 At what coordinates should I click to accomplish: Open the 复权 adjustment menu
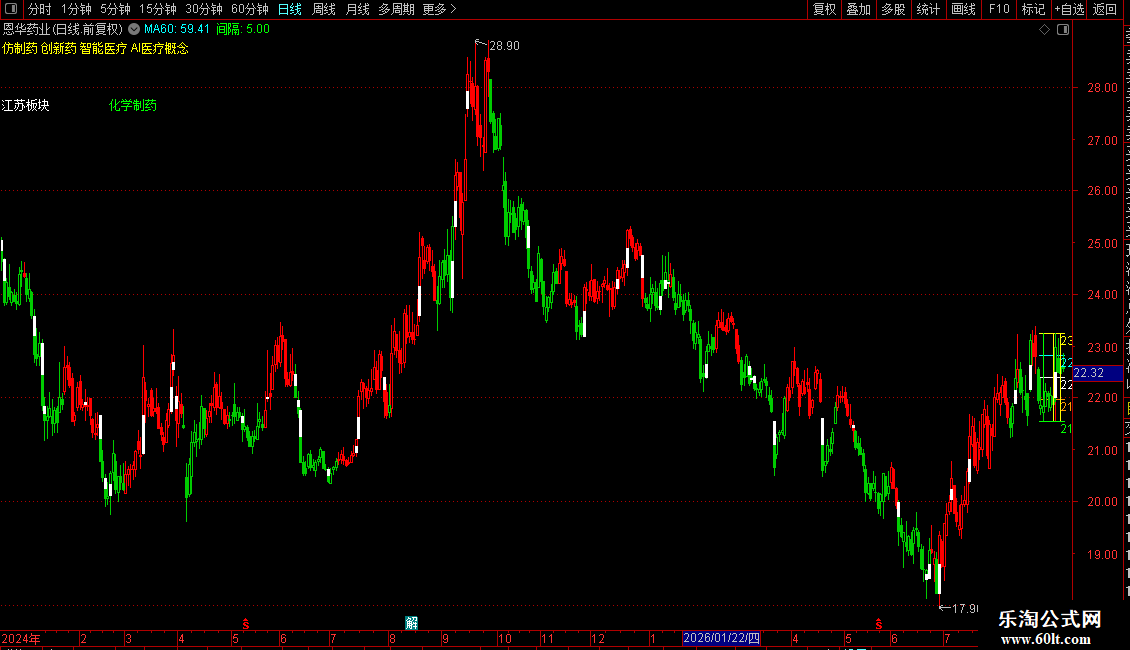tap(824, 9)
